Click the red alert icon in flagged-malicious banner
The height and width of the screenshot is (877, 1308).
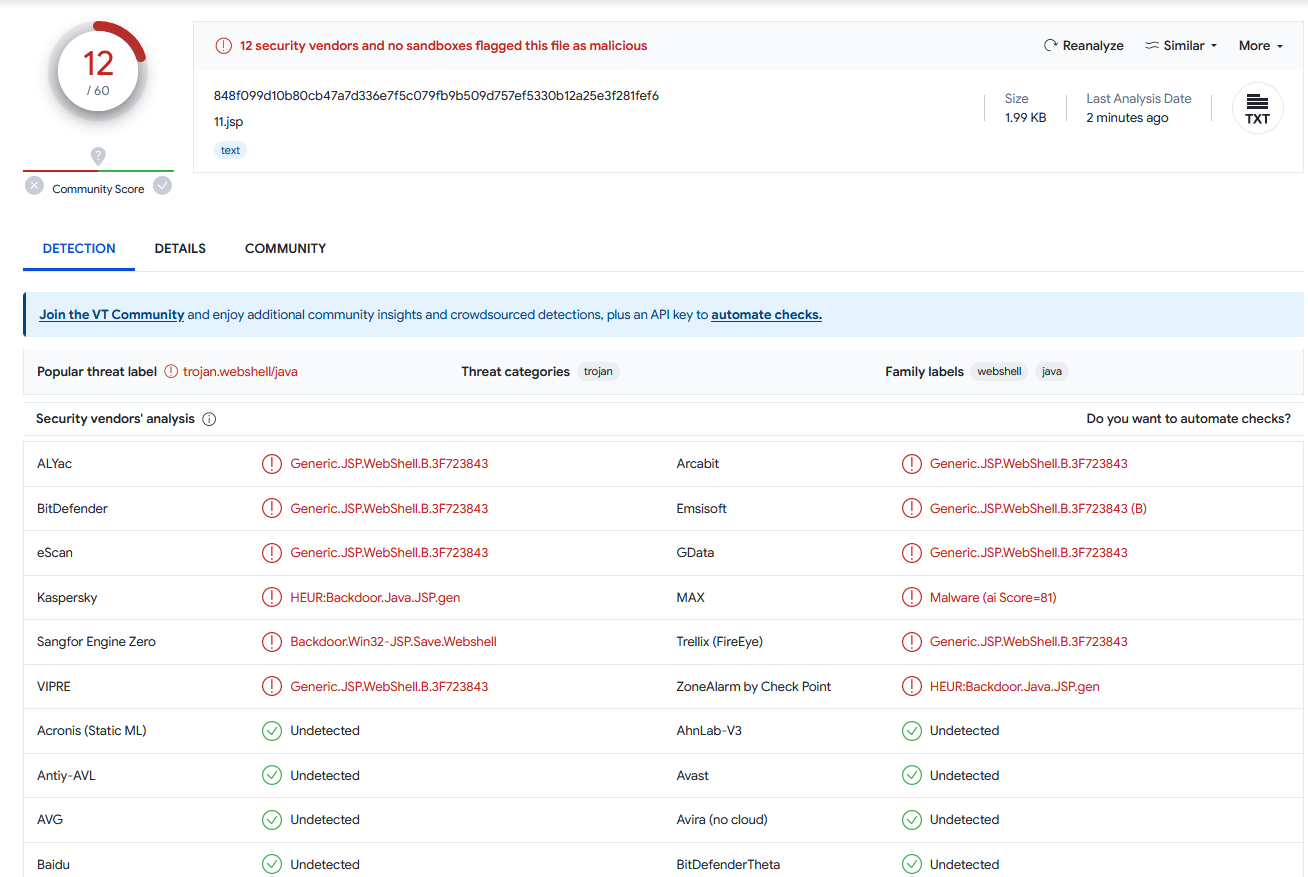223,46
